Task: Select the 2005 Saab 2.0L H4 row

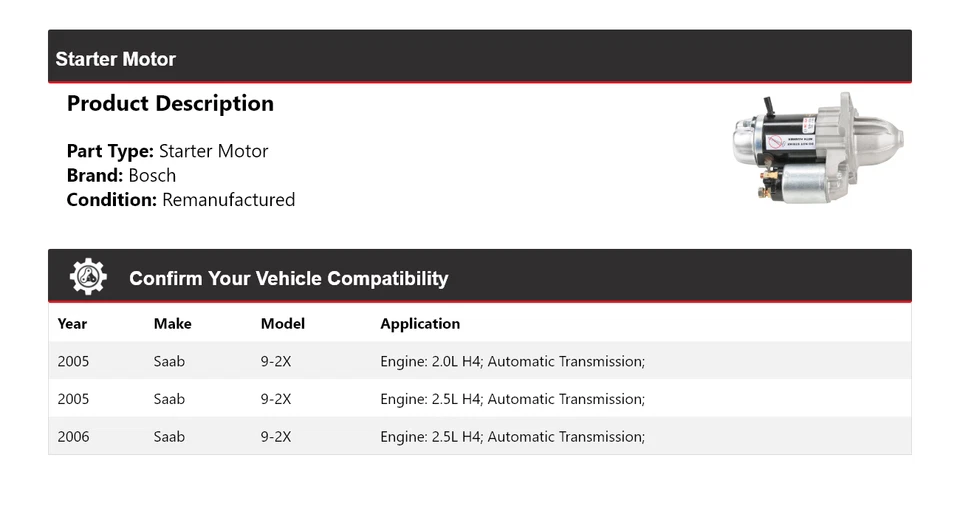Action: pyautogui.click(x=480, y=361)
